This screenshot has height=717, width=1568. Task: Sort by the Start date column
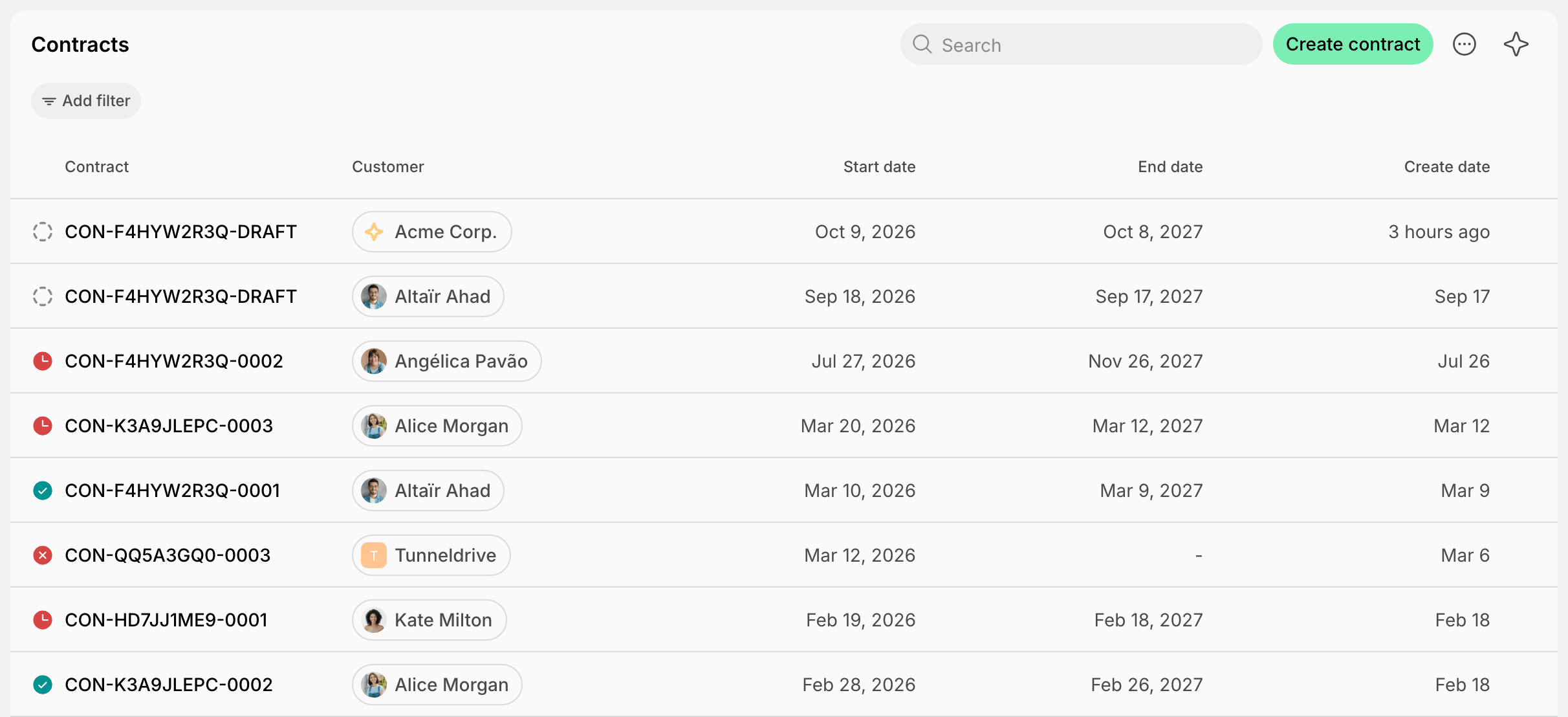coord(879,167)
